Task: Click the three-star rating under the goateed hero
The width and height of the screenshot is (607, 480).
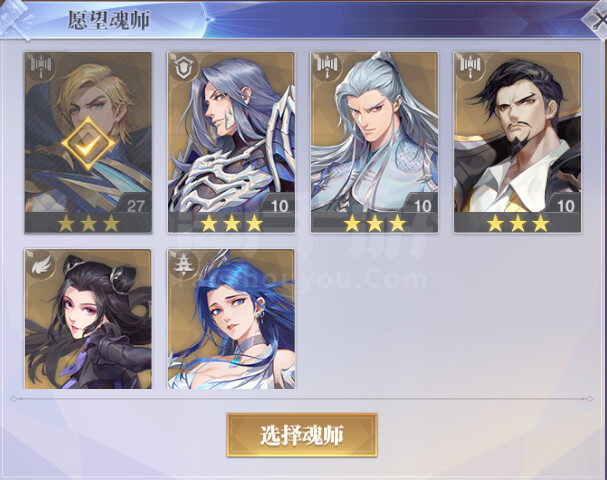Action: tap(518, 223)
